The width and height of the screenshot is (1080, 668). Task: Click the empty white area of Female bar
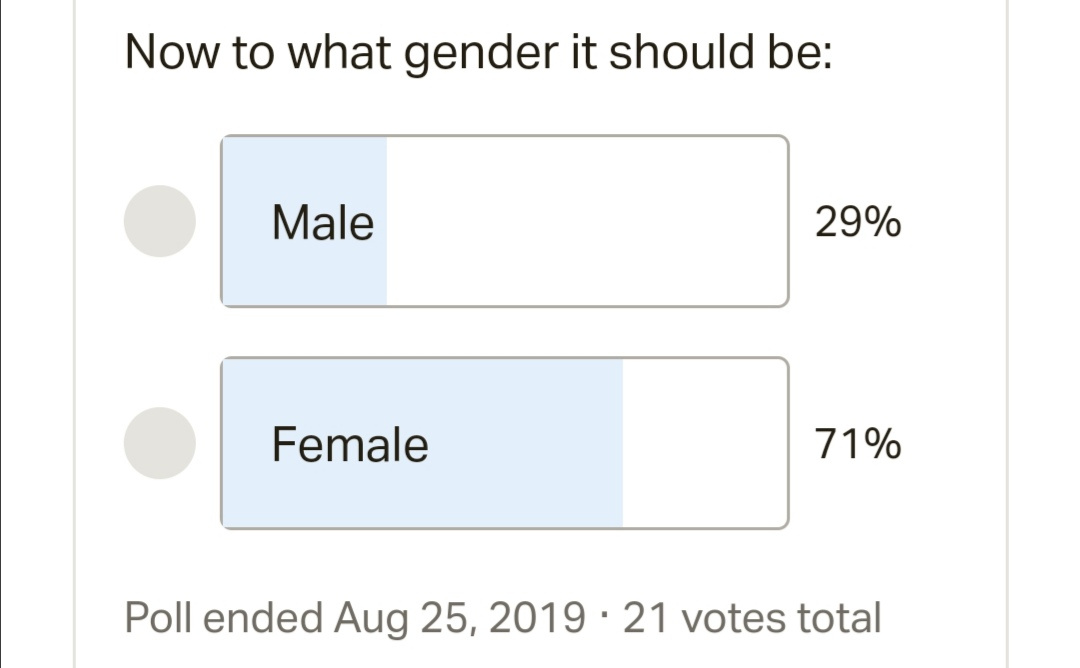(x=704, y=442)
